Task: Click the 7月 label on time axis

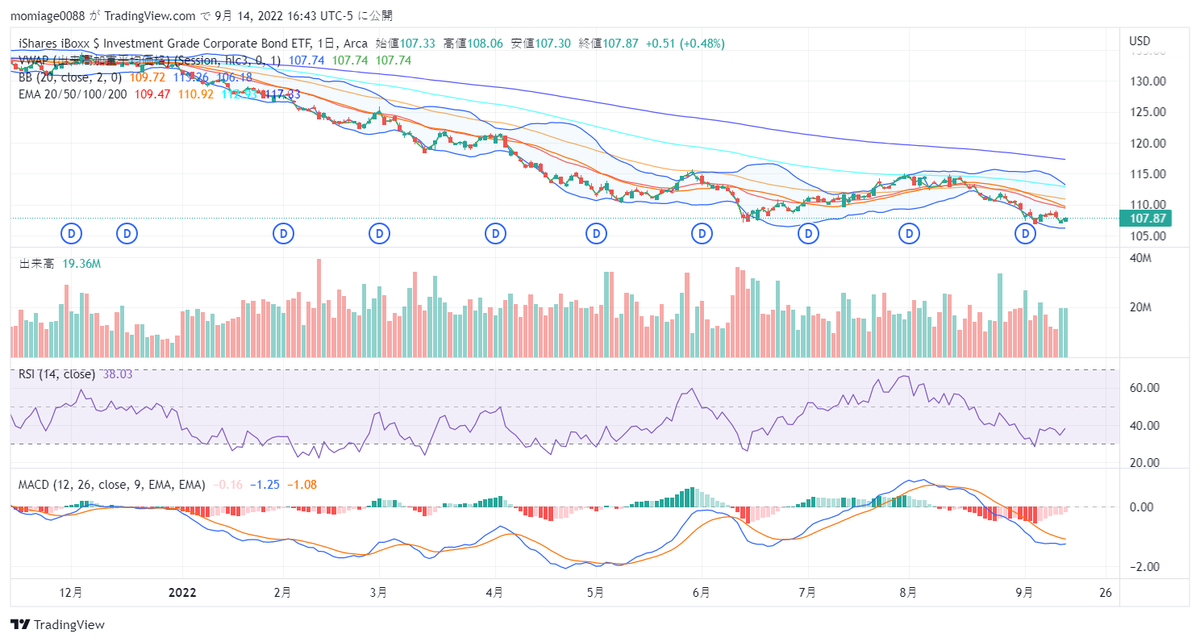Action: 807,593
